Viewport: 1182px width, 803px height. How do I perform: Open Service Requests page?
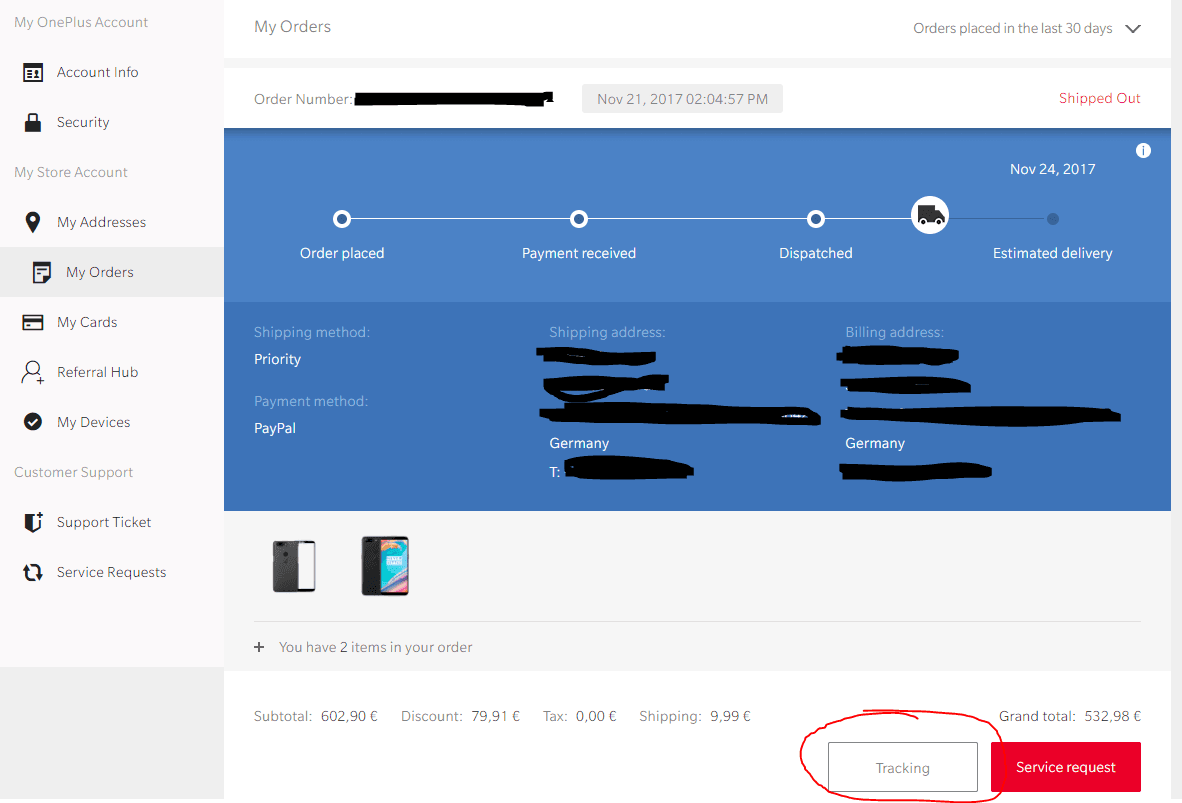coord(112,572)
